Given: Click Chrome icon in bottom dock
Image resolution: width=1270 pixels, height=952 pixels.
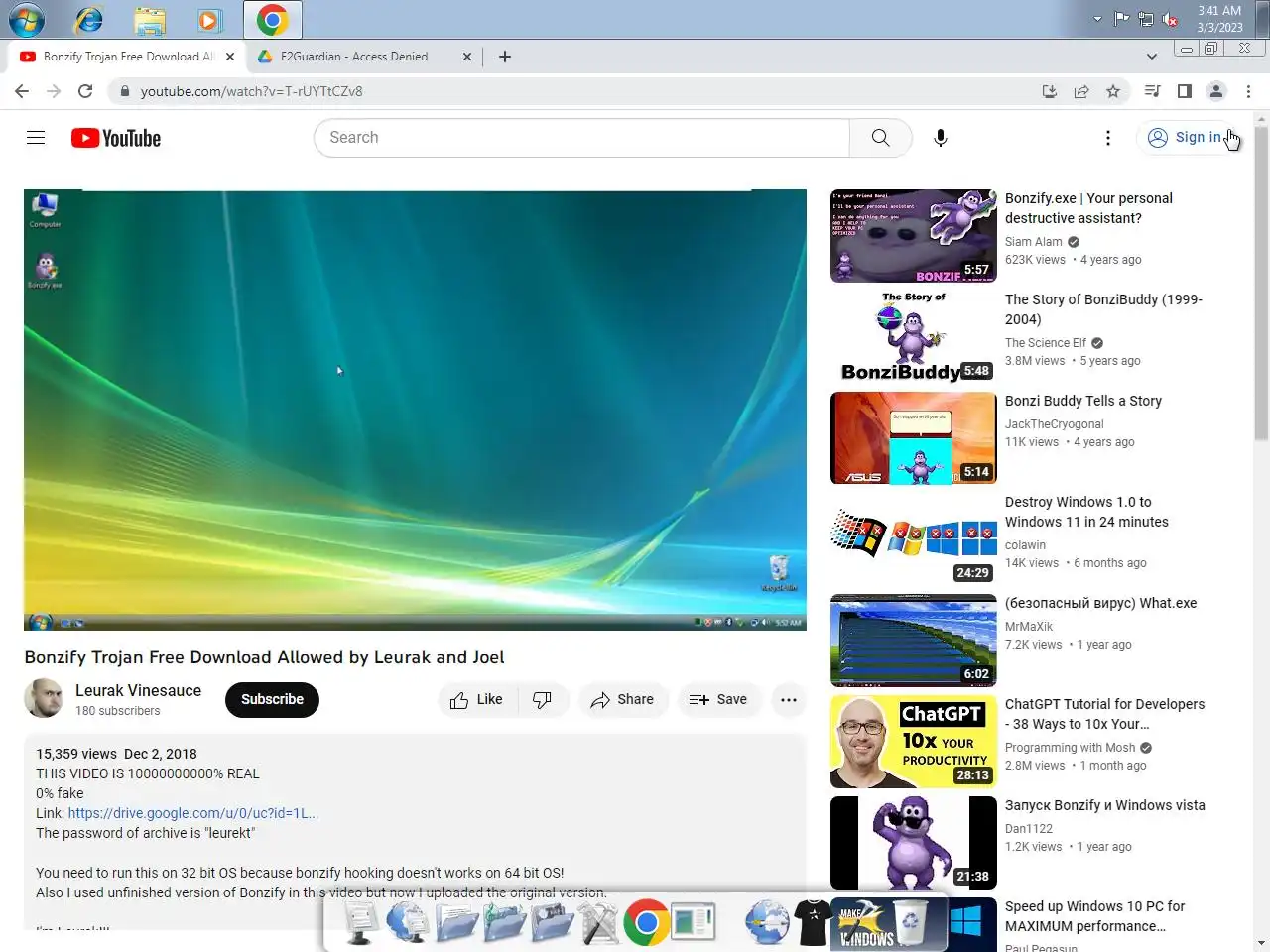Looking at the screenshot, I should point(646,923).
